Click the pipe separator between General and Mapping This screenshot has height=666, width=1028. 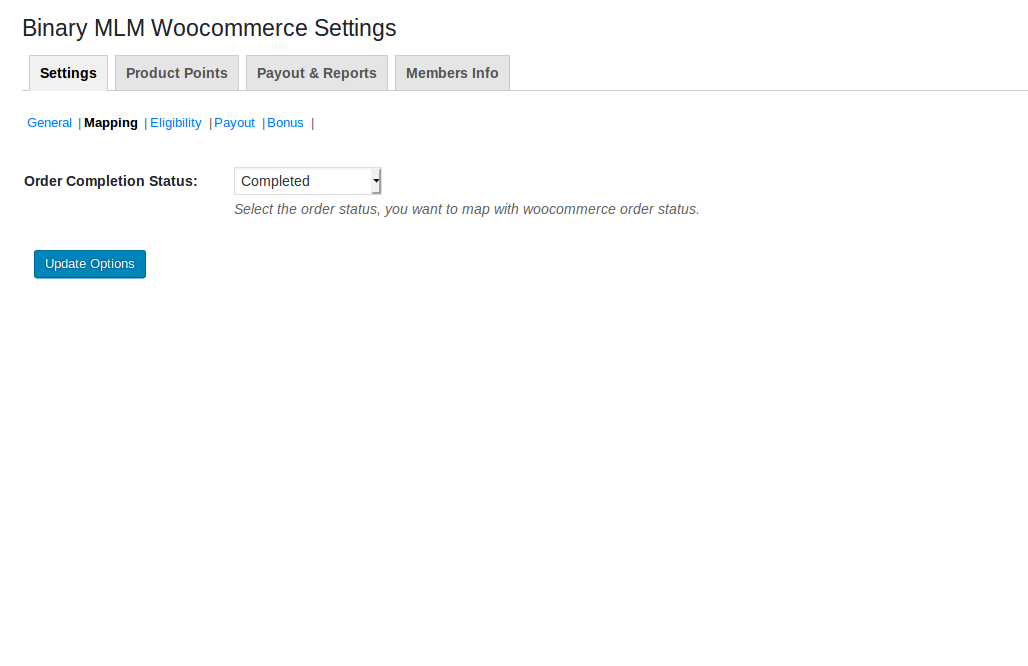79,123
